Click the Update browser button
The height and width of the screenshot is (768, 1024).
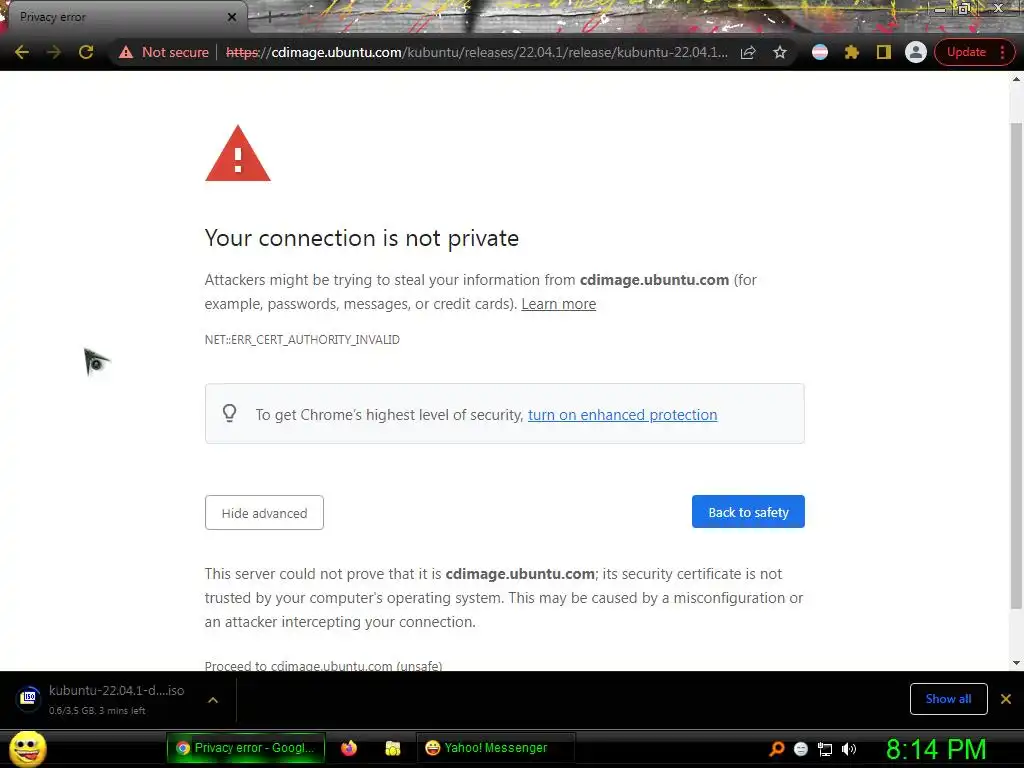click(966, 52)
